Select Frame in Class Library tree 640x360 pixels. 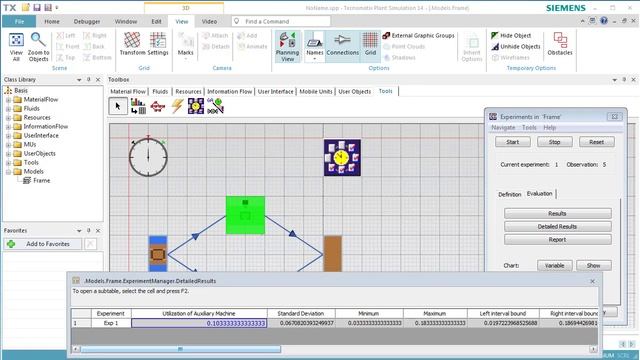(41, 180)
